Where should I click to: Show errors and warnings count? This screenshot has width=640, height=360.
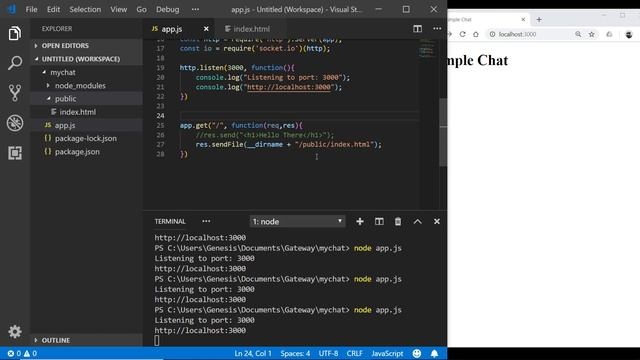point(22,353)
